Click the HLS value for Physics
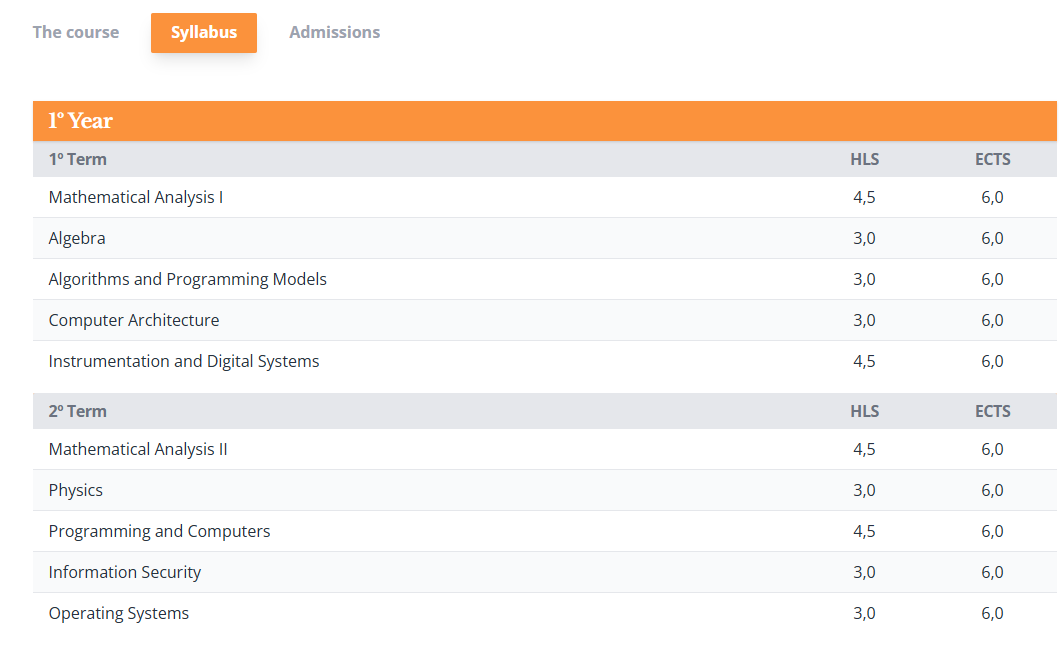Image resolution: width=1059 pixels, height=659 pixels. click(864, 490)
